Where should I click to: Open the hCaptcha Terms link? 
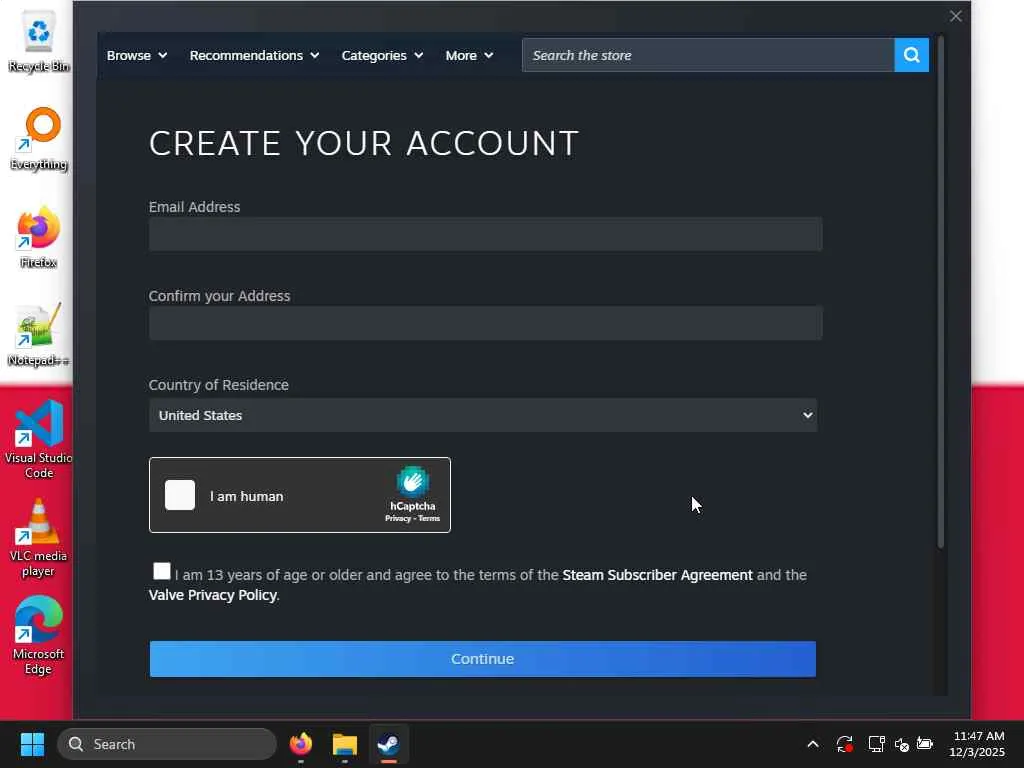(429, 519)
